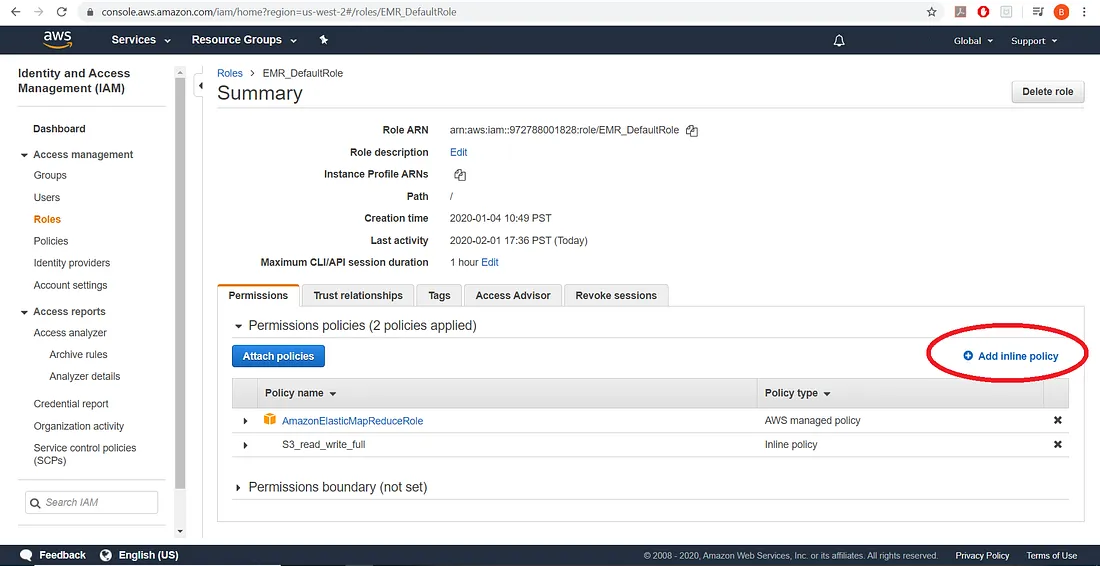Open the pin shortcuts star icon
The height and width of the screenshot is (566, 1100).
[323, 40]
